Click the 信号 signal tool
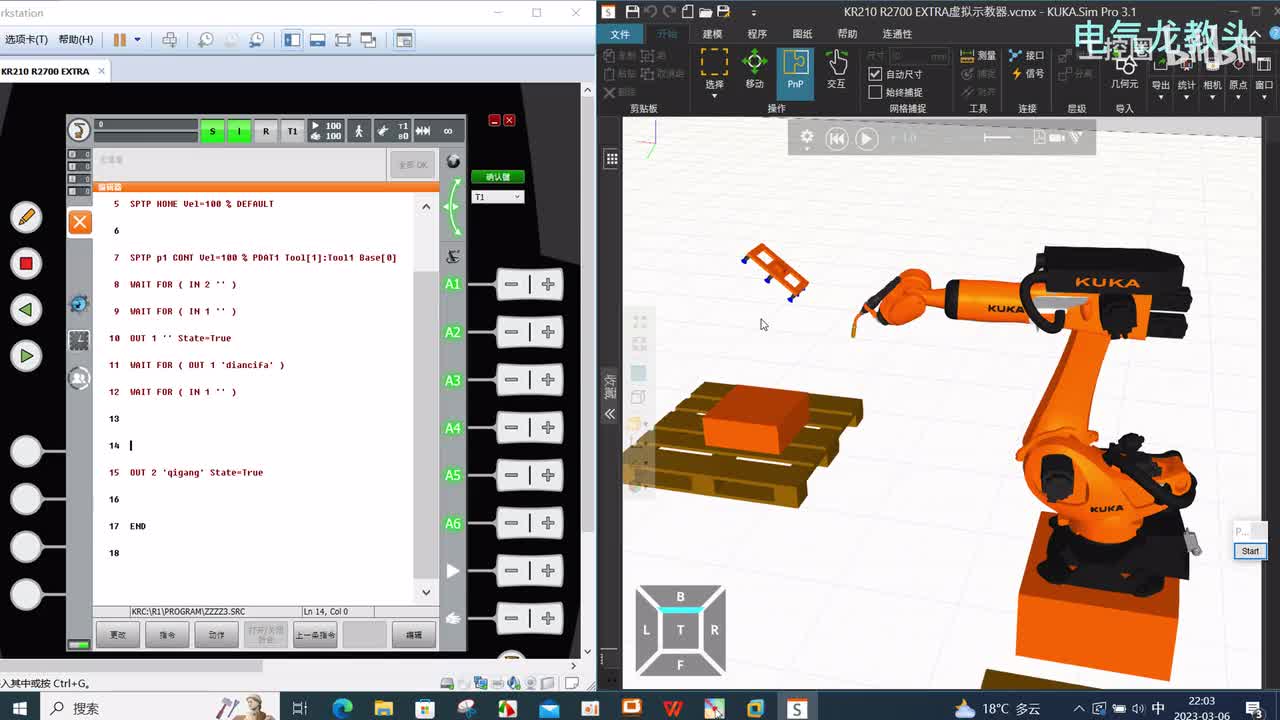The height and width of the screenshot is (720, 1280). (1027, 74)
